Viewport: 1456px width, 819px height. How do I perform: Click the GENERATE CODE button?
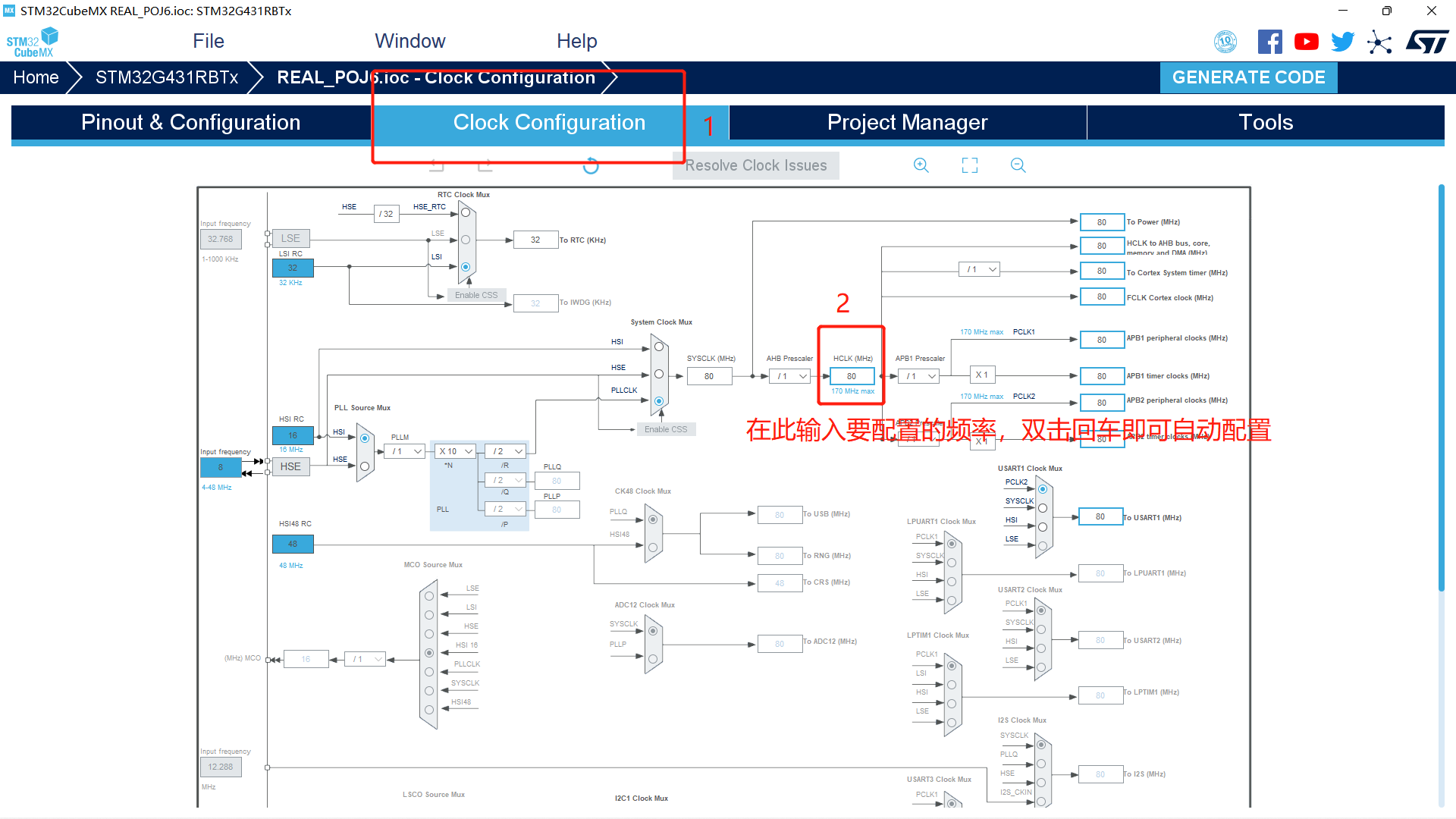click(x=1248, y=77)
